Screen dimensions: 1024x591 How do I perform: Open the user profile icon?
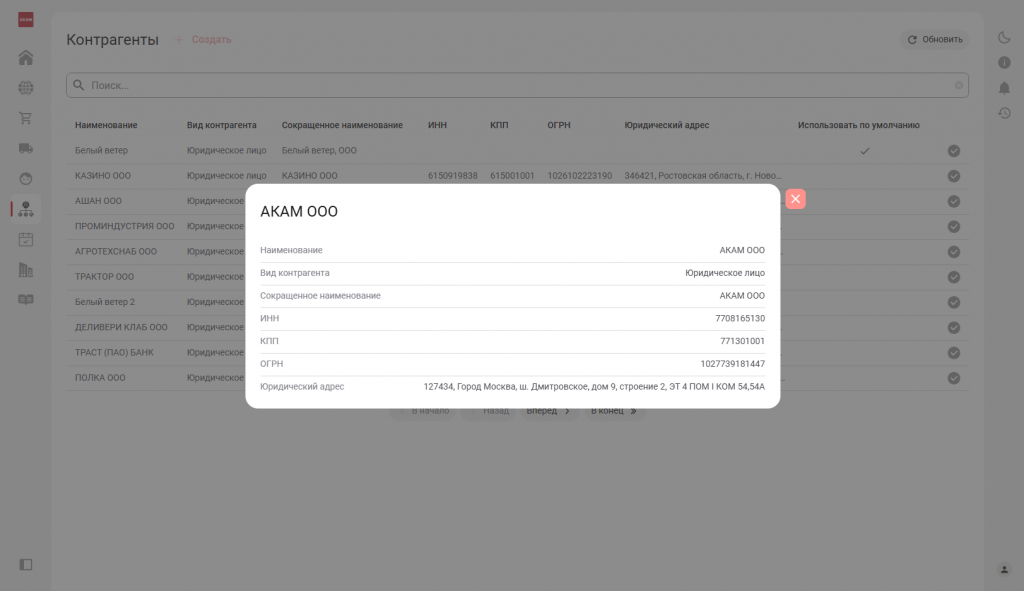pos(1004,569)
